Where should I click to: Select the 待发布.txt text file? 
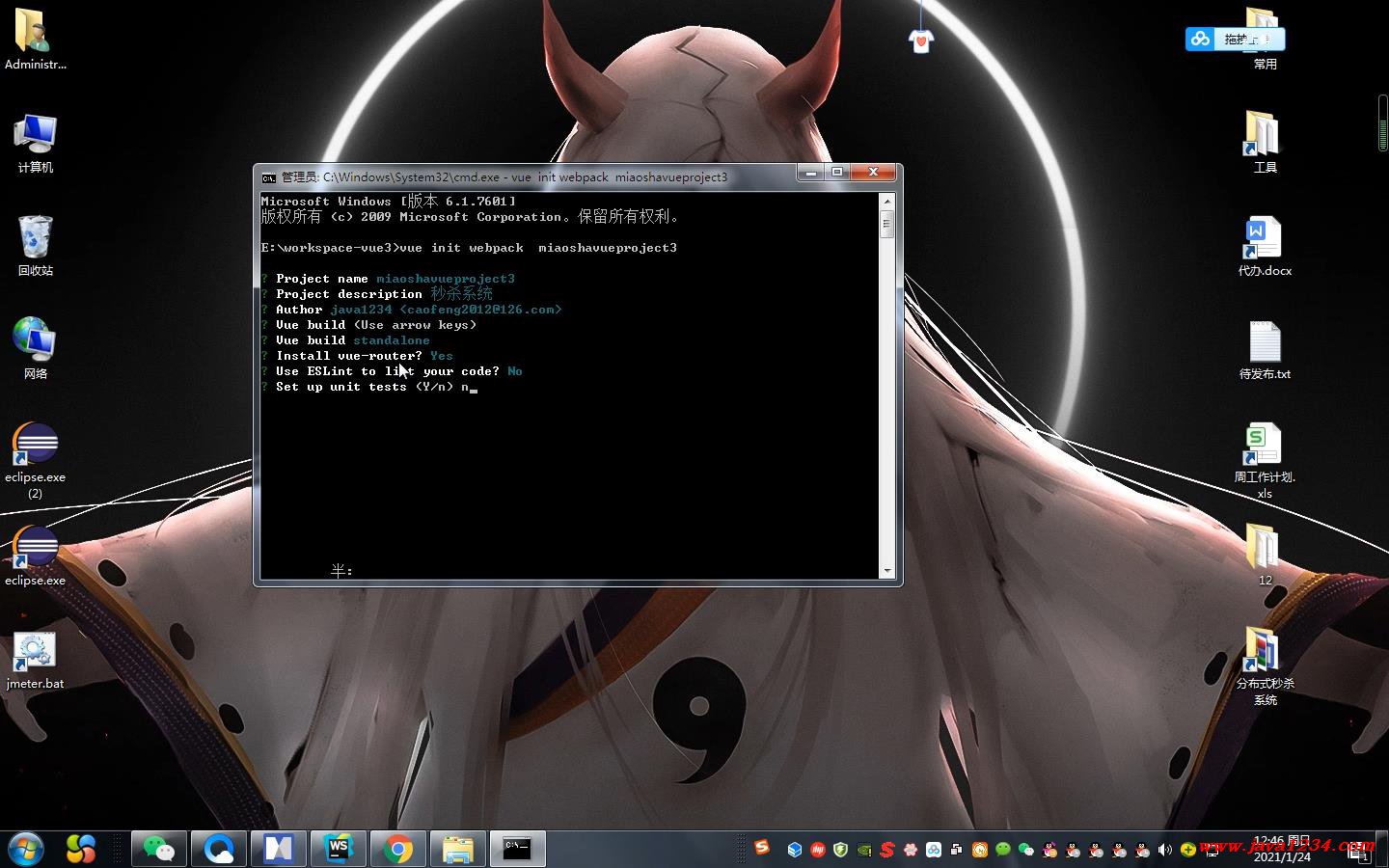point(1265,349)
